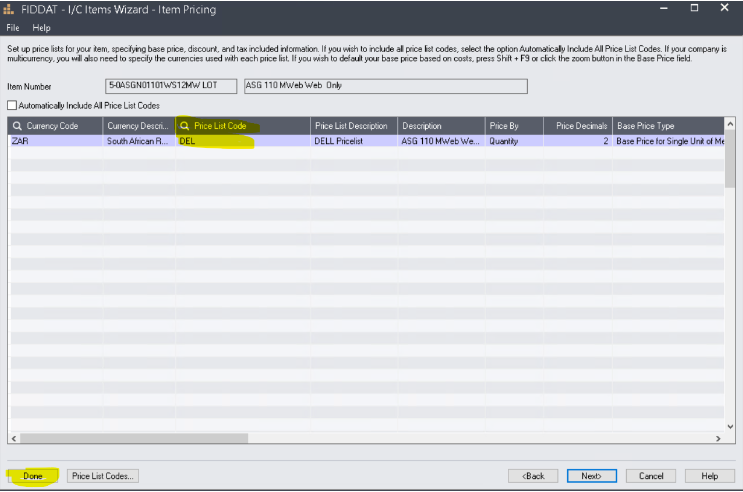Open the Help menu
Screen dimensions: 743x492
point(41,27)
